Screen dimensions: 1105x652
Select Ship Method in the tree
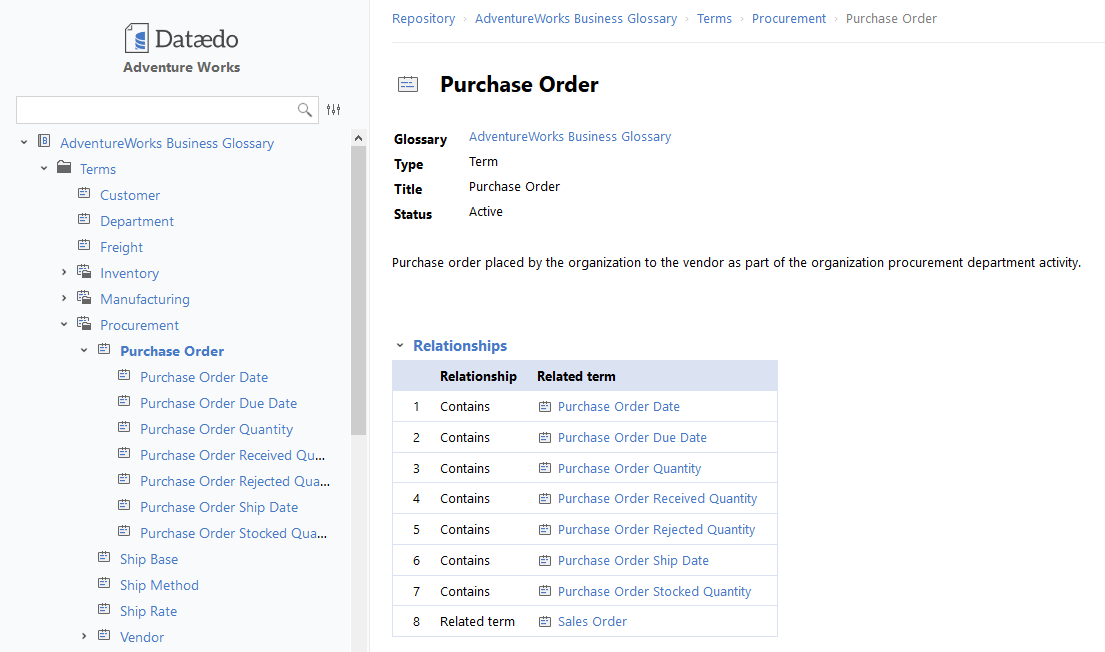[x=159, y=585]
